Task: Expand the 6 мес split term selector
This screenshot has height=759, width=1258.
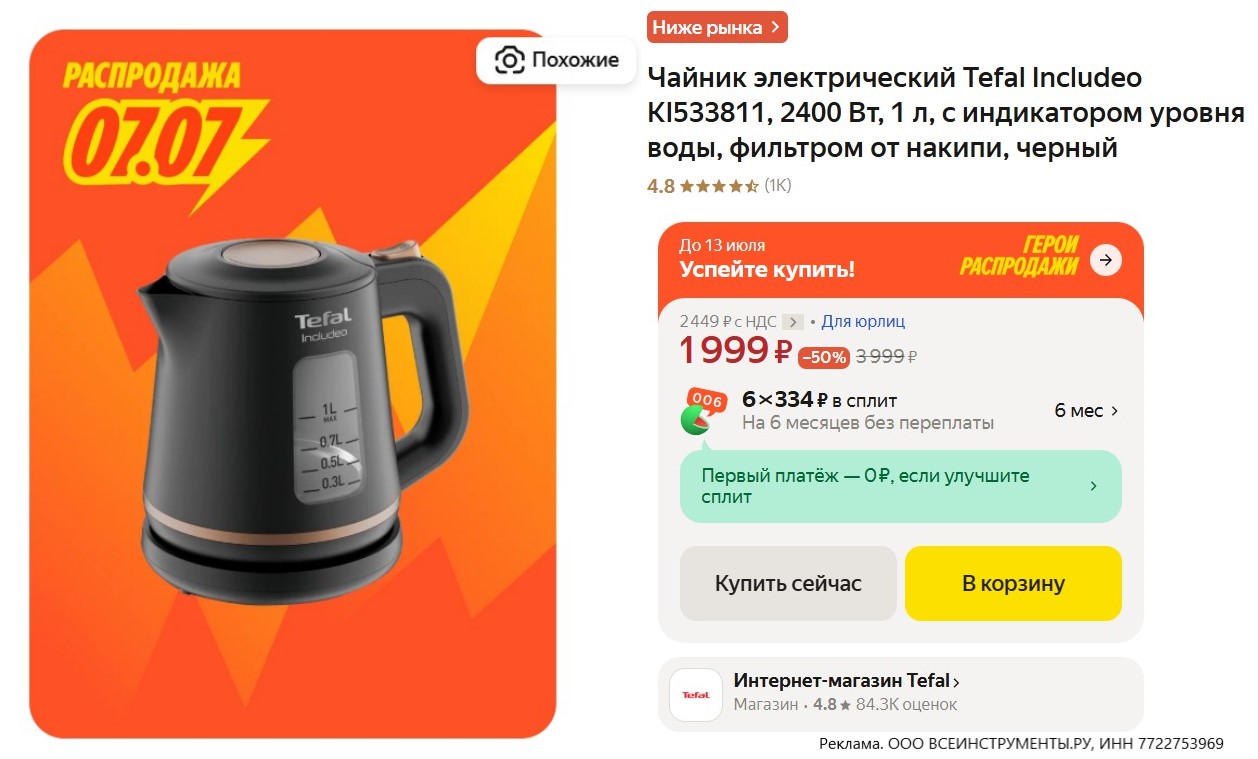Action: pyautogui.click(x=1086, y=411)
